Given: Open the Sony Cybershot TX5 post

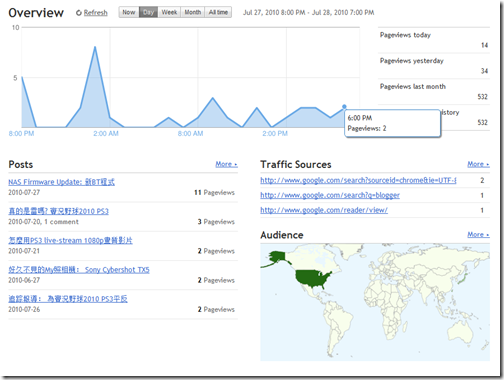Looking at the screenshot, I should 79,270.
